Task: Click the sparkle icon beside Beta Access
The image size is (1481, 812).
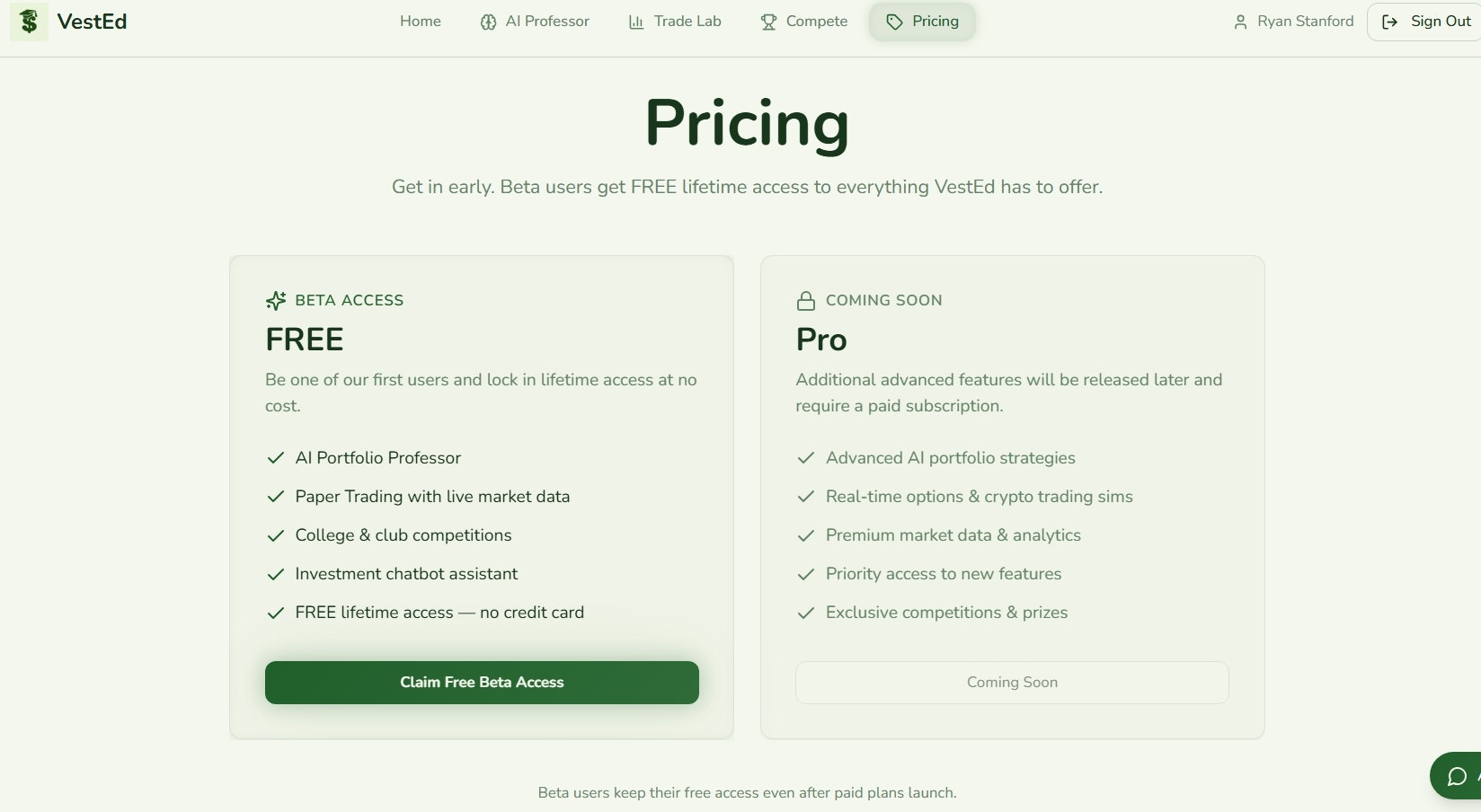Action: (x=276, y=301)
